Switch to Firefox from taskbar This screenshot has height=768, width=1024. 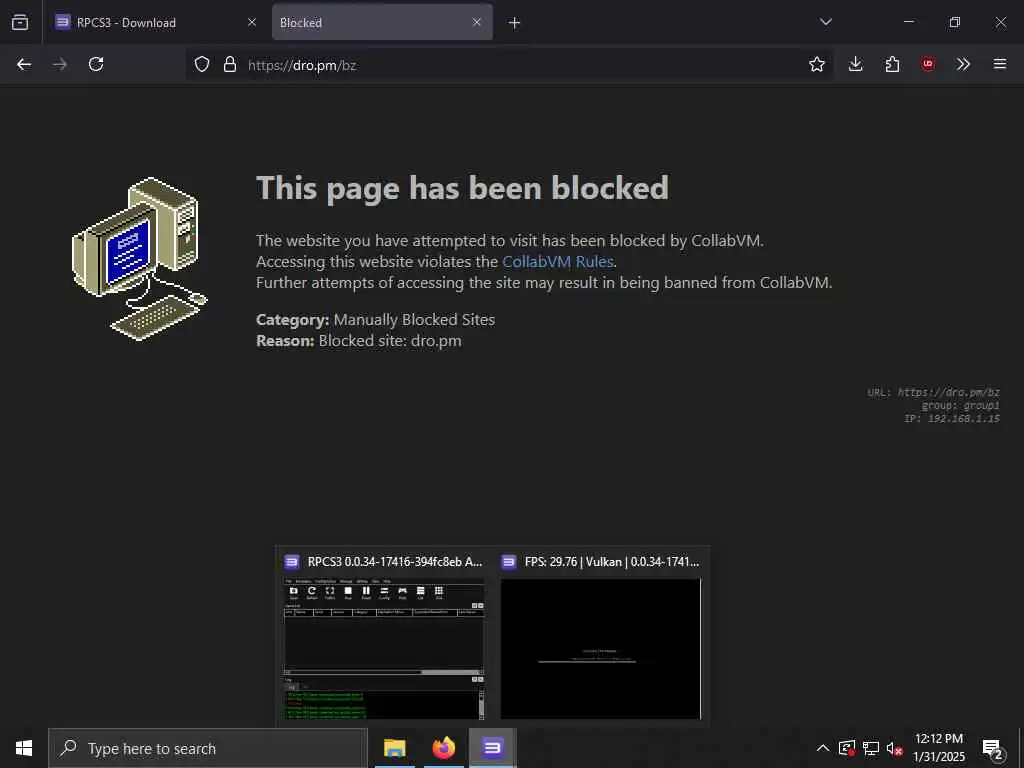tap(443, 748)
